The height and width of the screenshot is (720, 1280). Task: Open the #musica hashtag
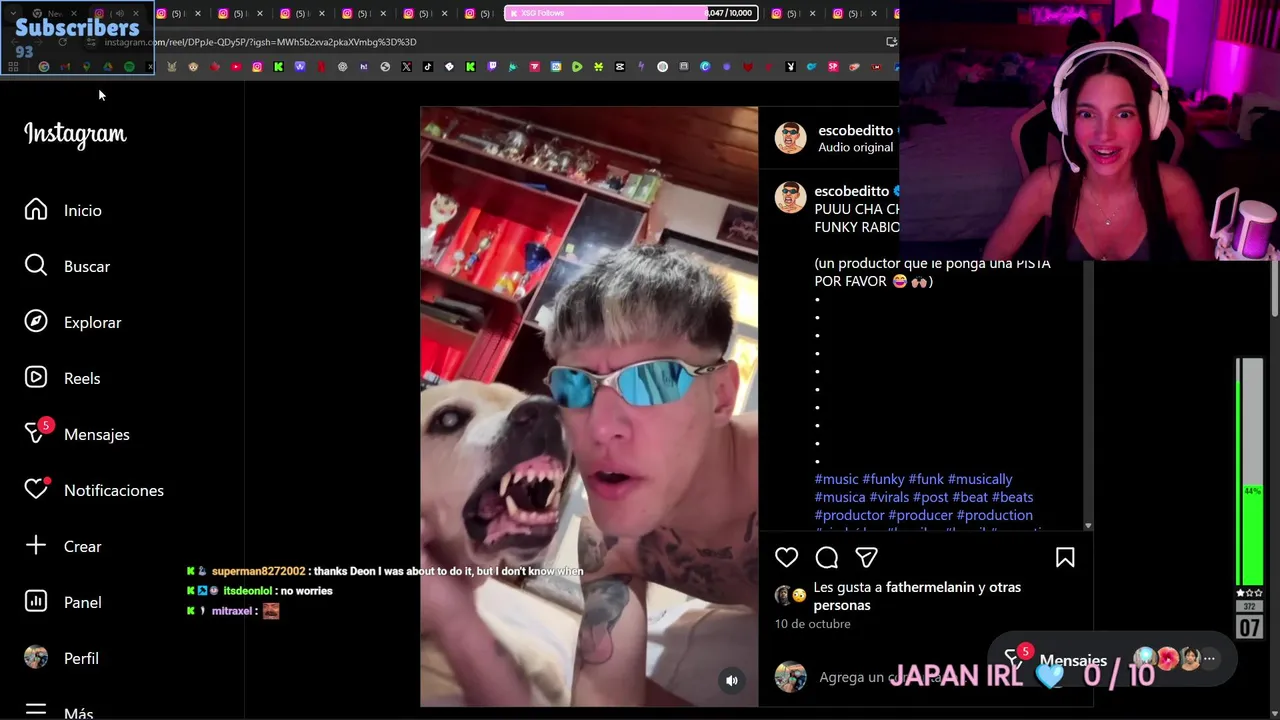[840, 497]
